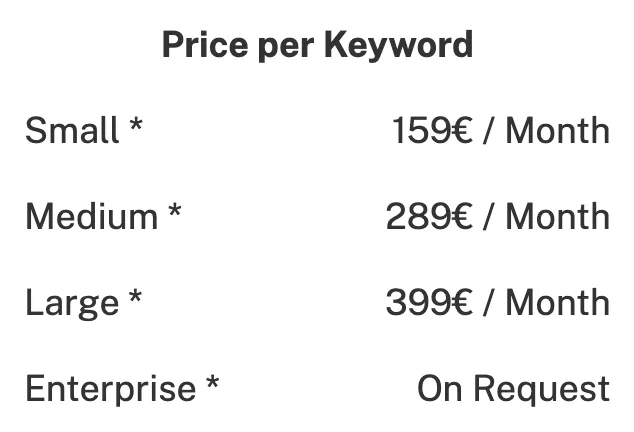Click the asterisk after Enterprise
634x432 pixels.
213,382
